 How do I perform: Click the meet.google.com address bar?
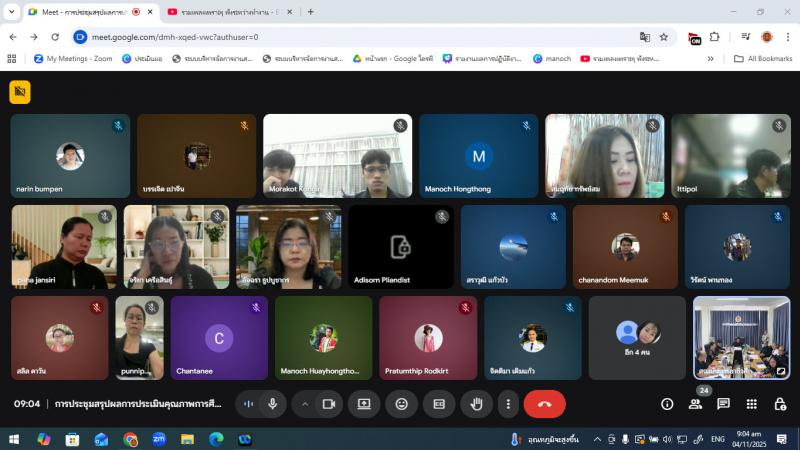point(350,37)
